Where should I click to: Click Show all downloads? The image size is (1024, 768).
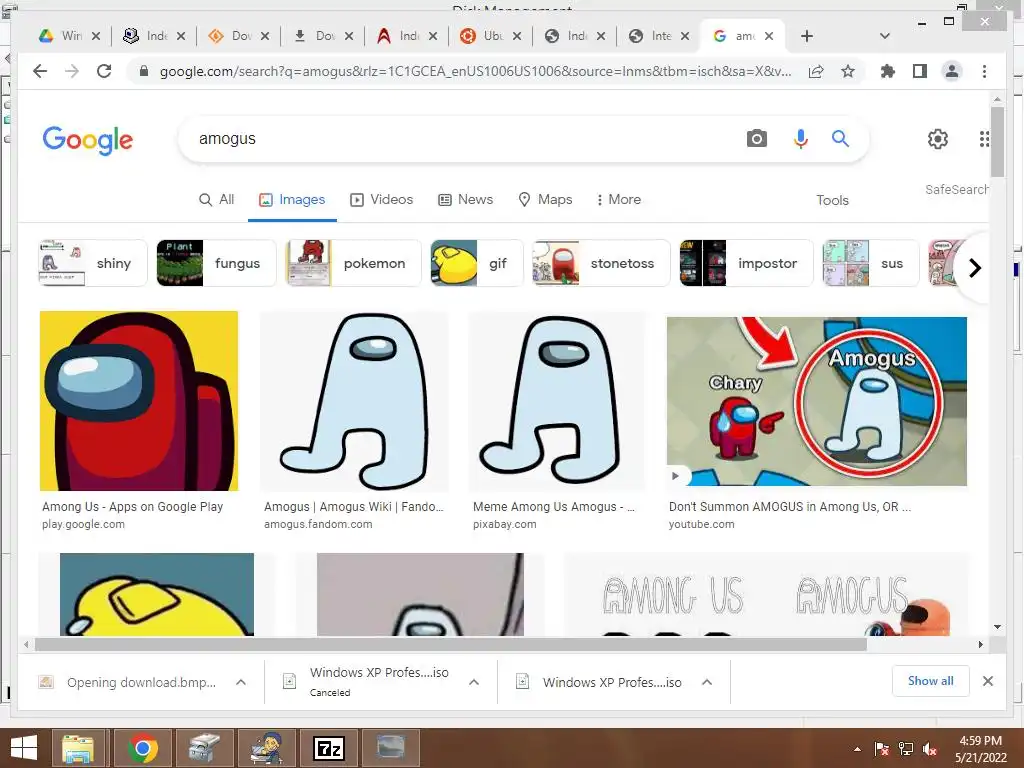point(931,681)
